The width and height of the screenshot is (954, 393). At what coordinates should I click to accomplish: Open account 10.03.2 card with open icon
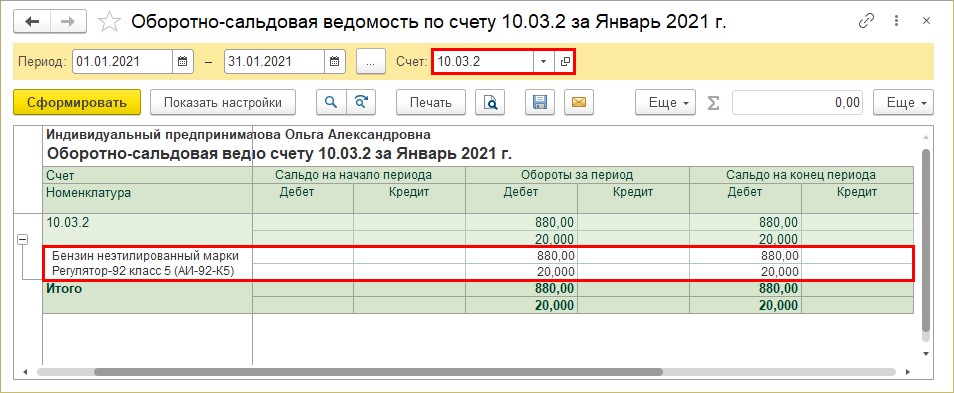point(564,61)
